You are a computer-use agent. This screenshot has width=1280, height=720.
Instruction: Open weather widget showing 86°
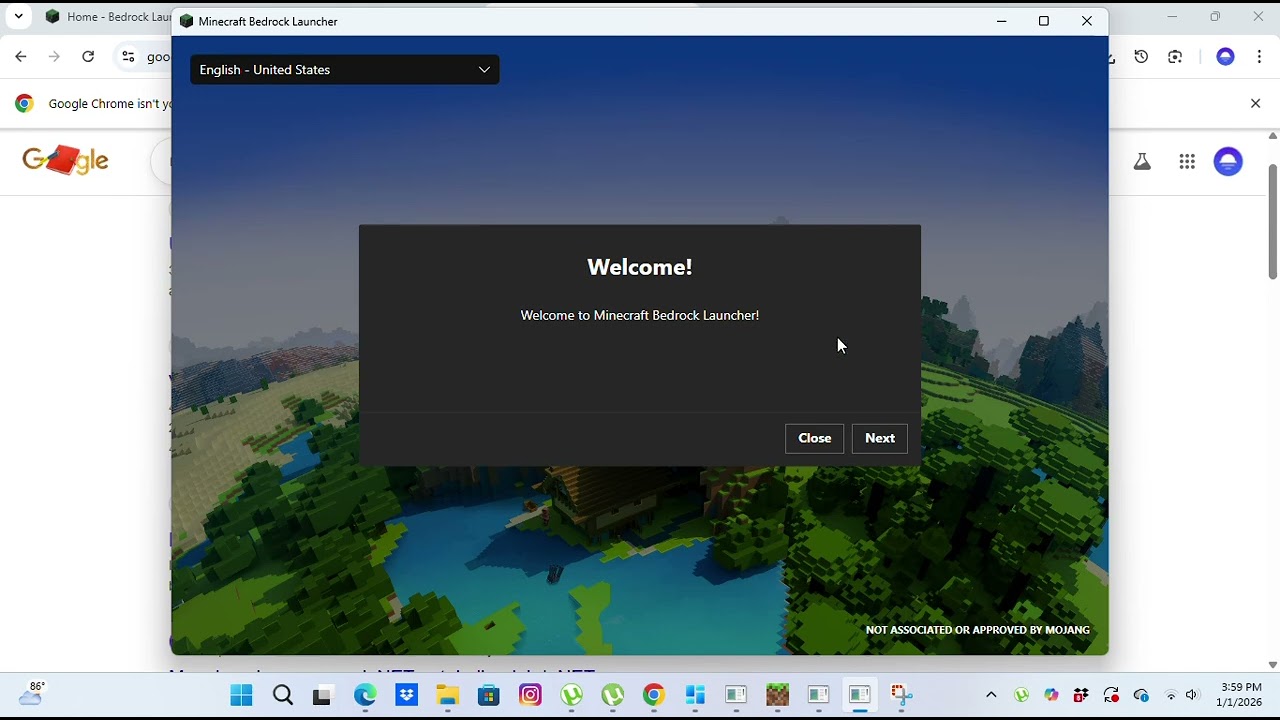point(31,693)
